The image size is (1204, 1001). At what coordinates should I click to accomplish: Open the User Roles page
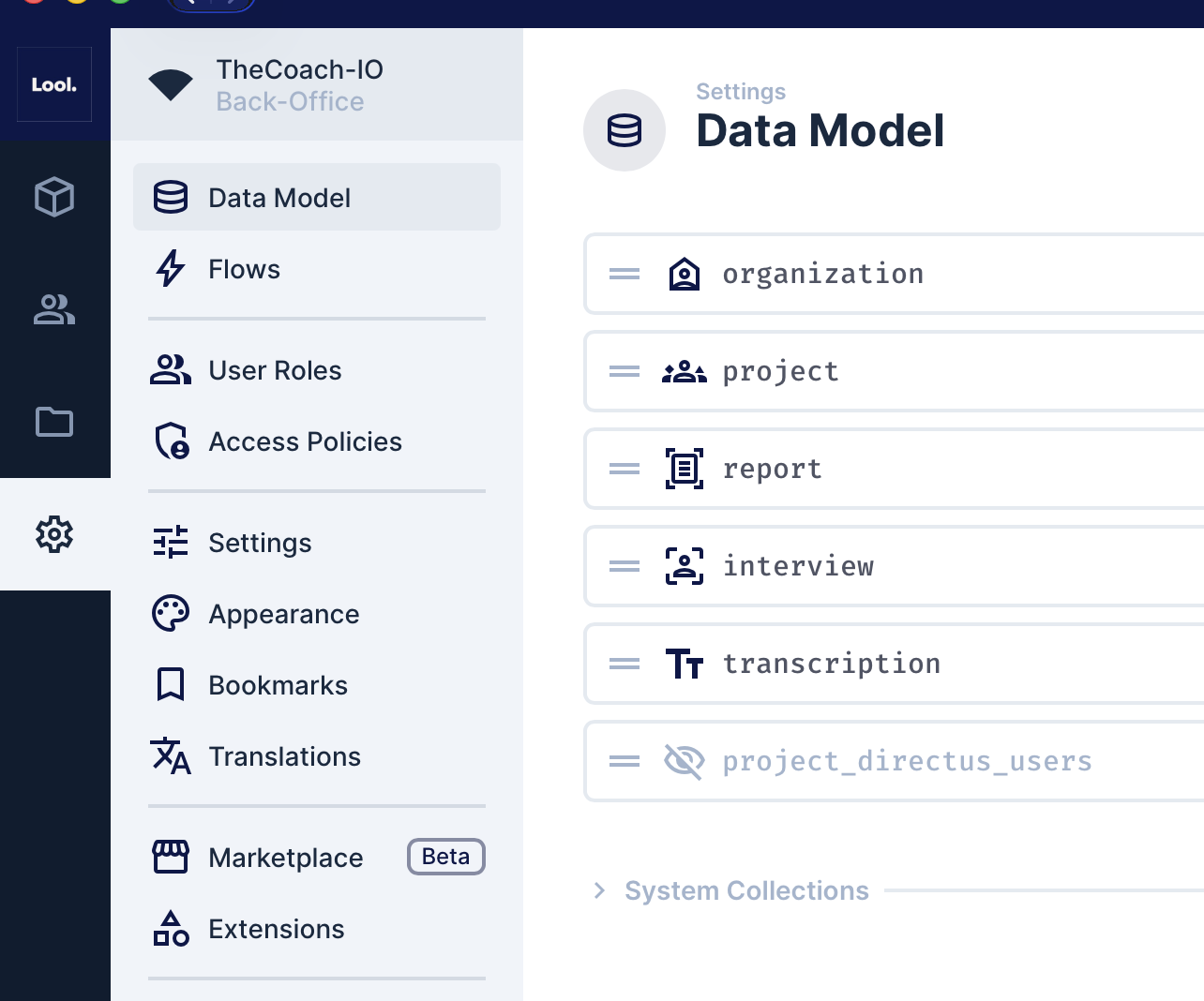pos(275,370)
